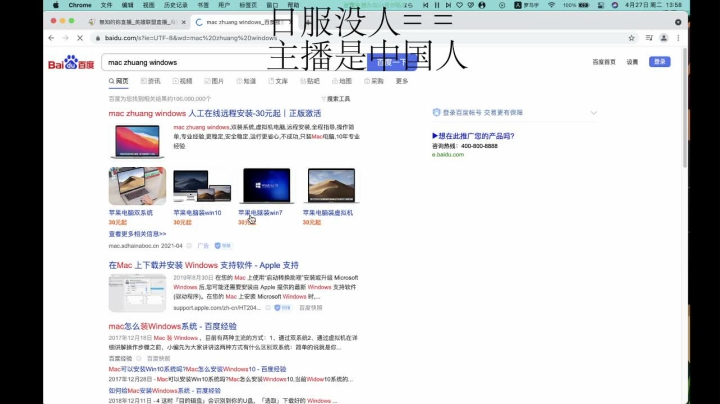Open the 帮助 menu
The width and height of the screenshot is (720, 404).
(x=293, y=5)
